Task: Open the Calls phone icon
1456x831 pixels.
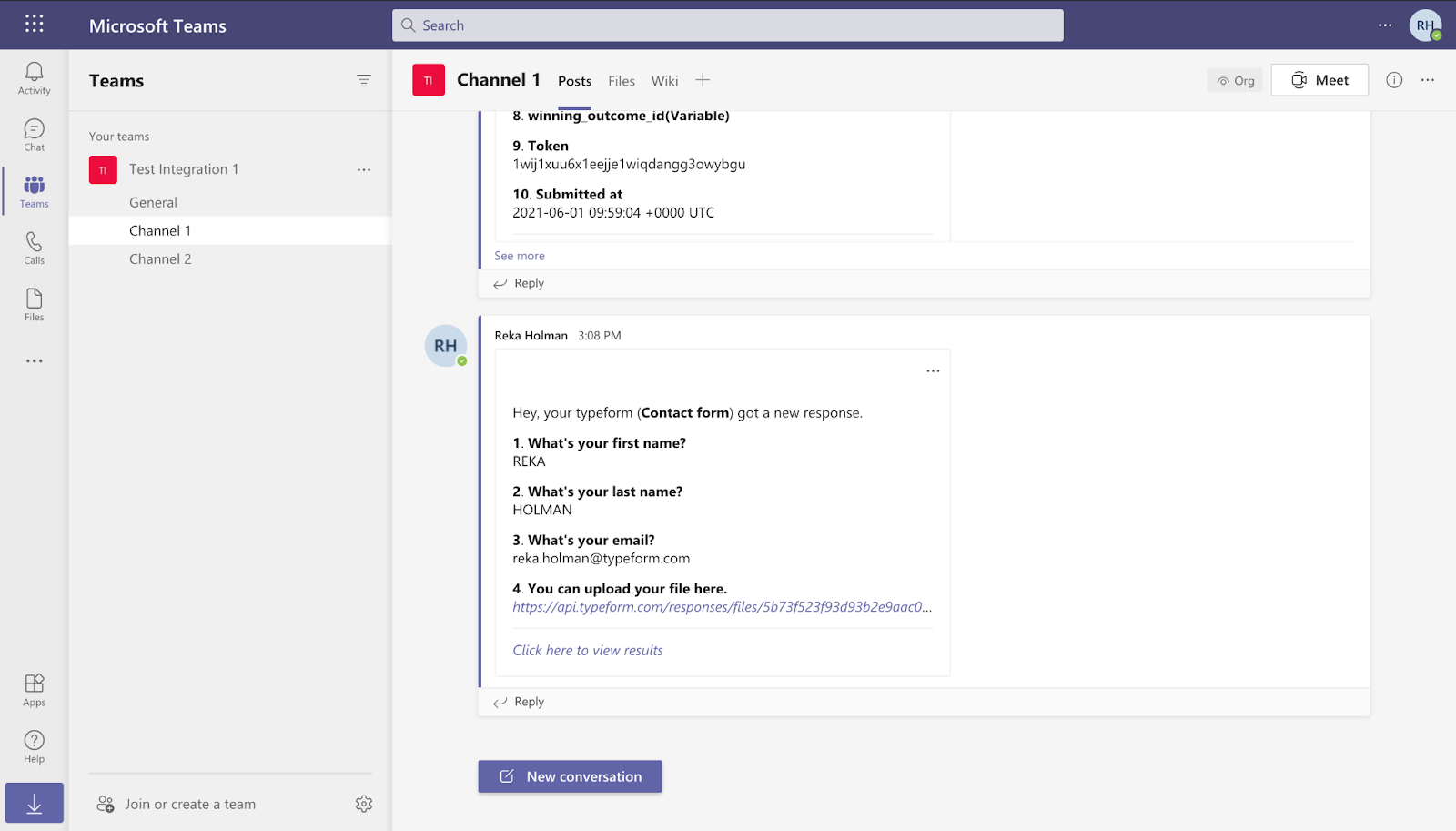Action: tap(34, 248)
